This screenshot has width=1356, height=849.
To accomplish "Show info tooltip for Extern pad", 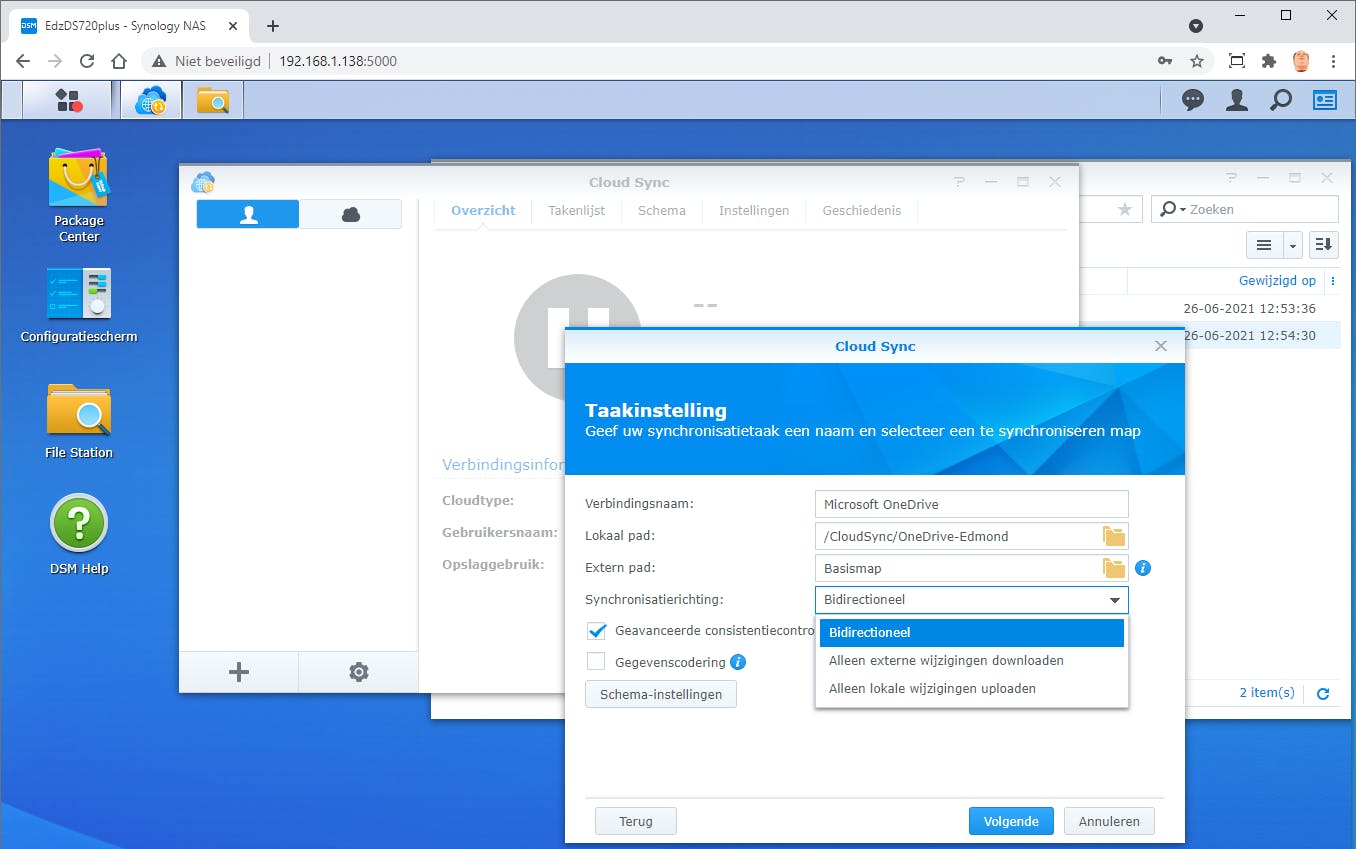I will click(1143, 568).
